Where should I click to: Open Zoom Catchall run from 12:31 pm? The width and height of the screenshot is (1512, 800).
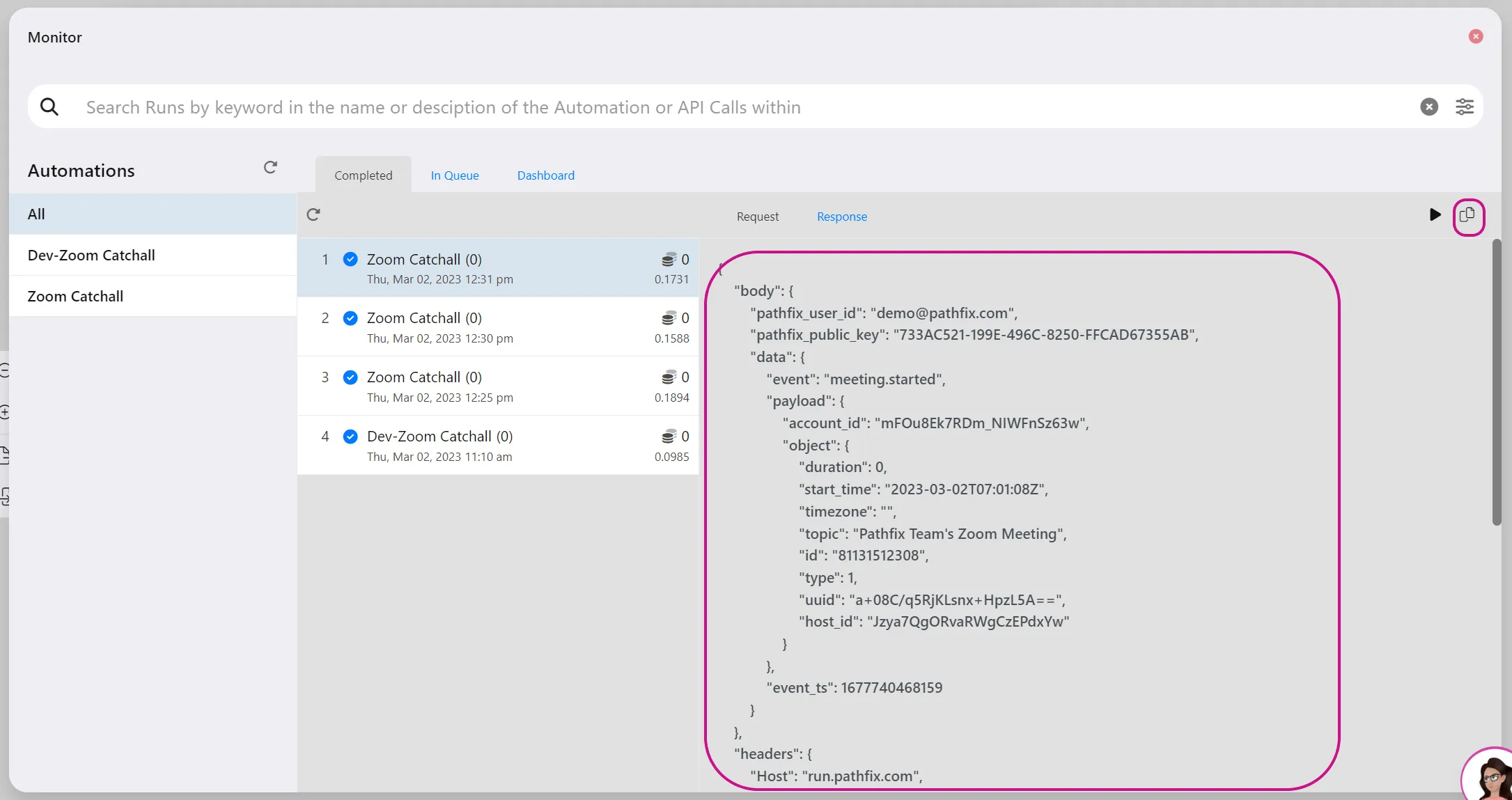coord(498,268)
